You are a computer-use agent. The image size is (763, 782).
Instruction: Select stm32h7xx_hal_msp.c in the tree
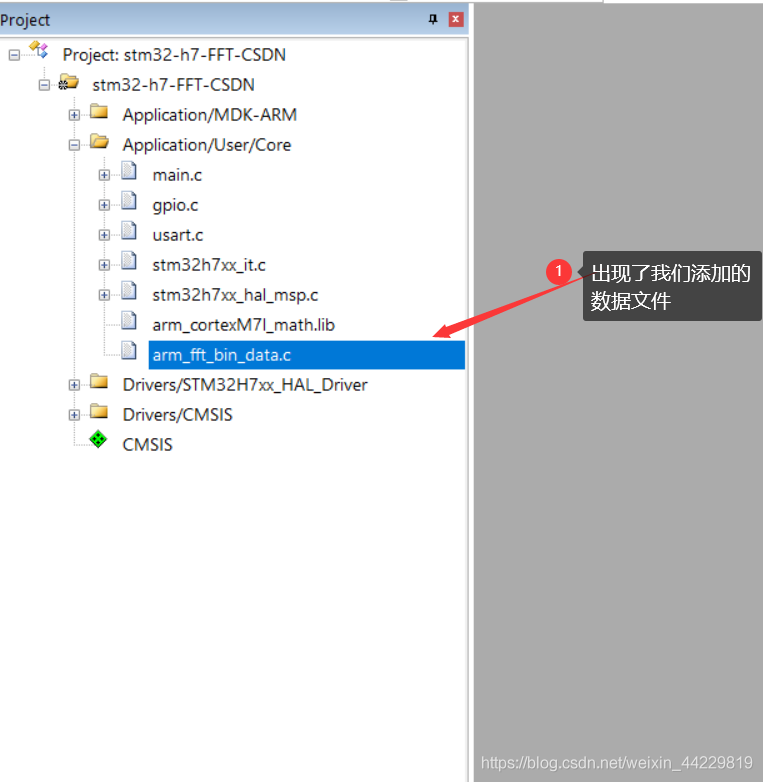pyautogui.click(x=235, y=295)
